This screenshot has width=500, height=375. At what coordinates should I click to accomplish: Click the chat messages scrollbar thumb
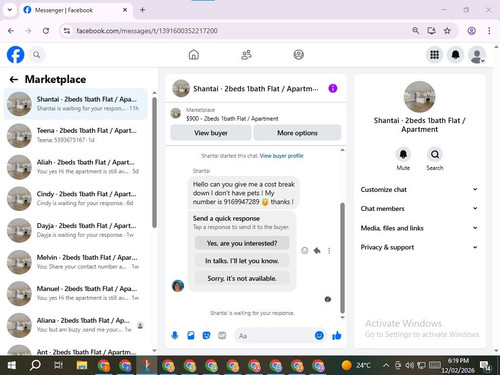[x=342, y=257]
